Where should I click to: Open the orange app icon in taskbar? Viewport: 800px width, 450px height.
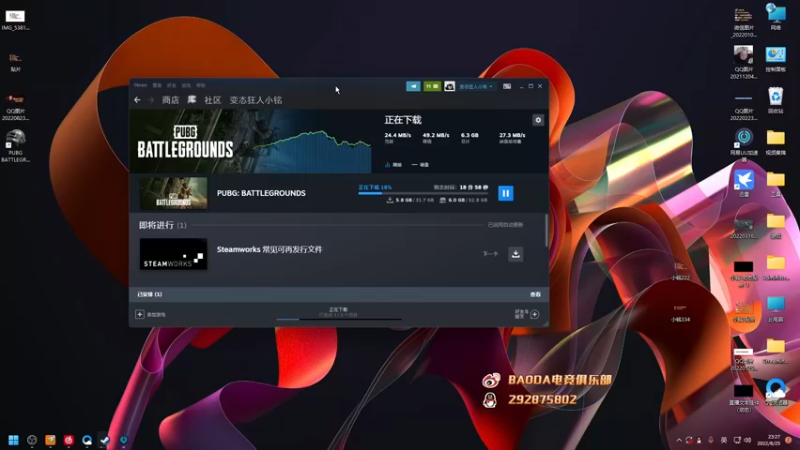click(x=50, y=440)
